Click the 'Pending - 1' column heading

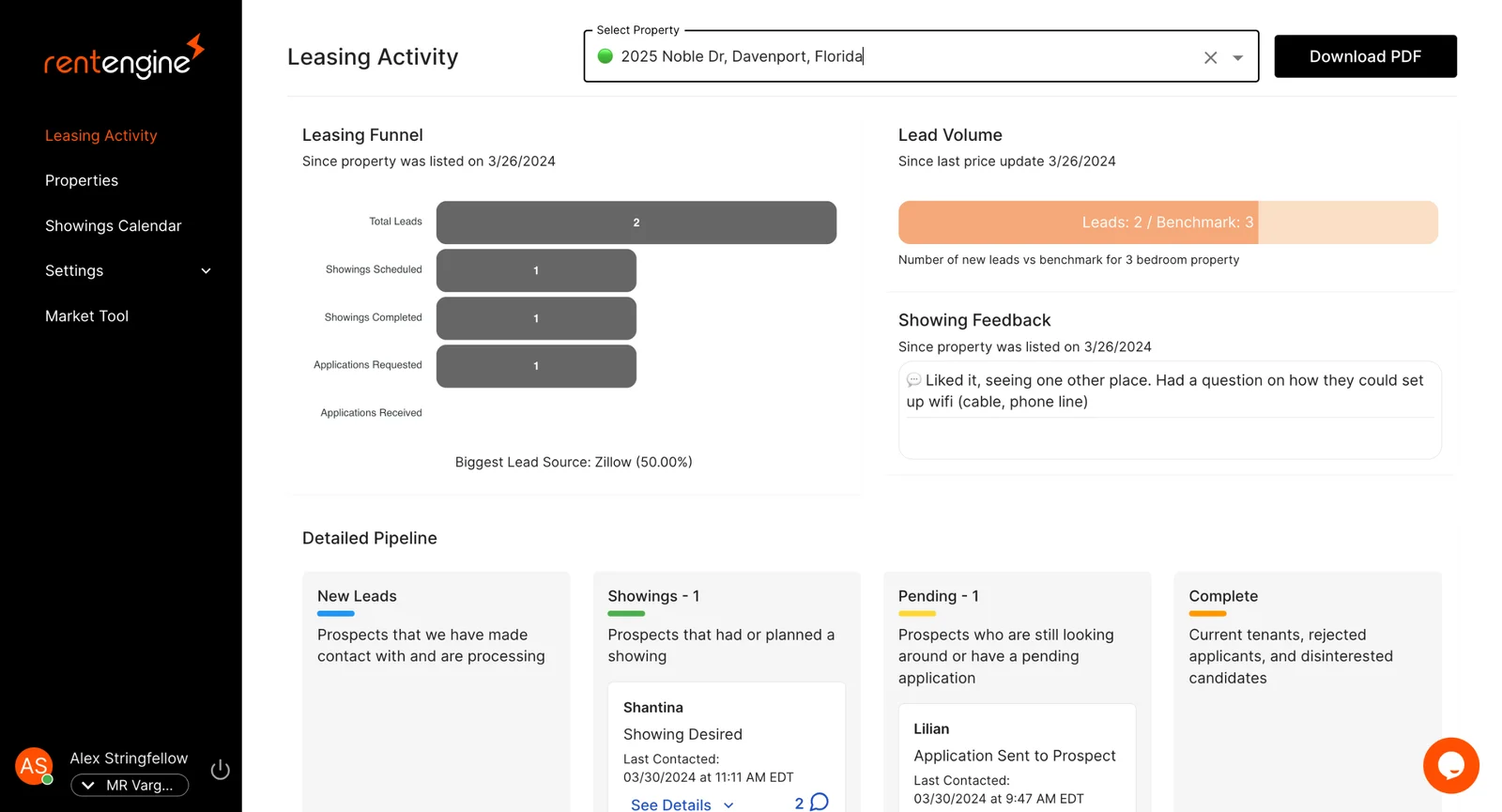tap(939, 596)
